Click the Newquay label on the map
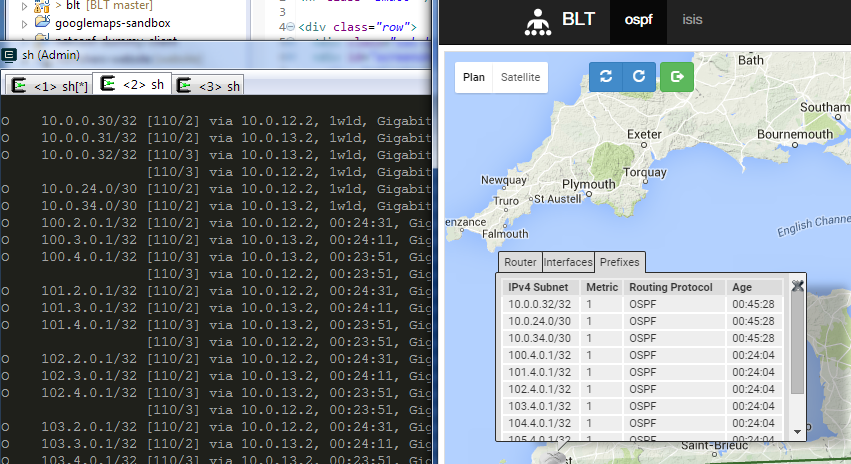The width and height of the screenshot is (851, 464). point(504,180)
